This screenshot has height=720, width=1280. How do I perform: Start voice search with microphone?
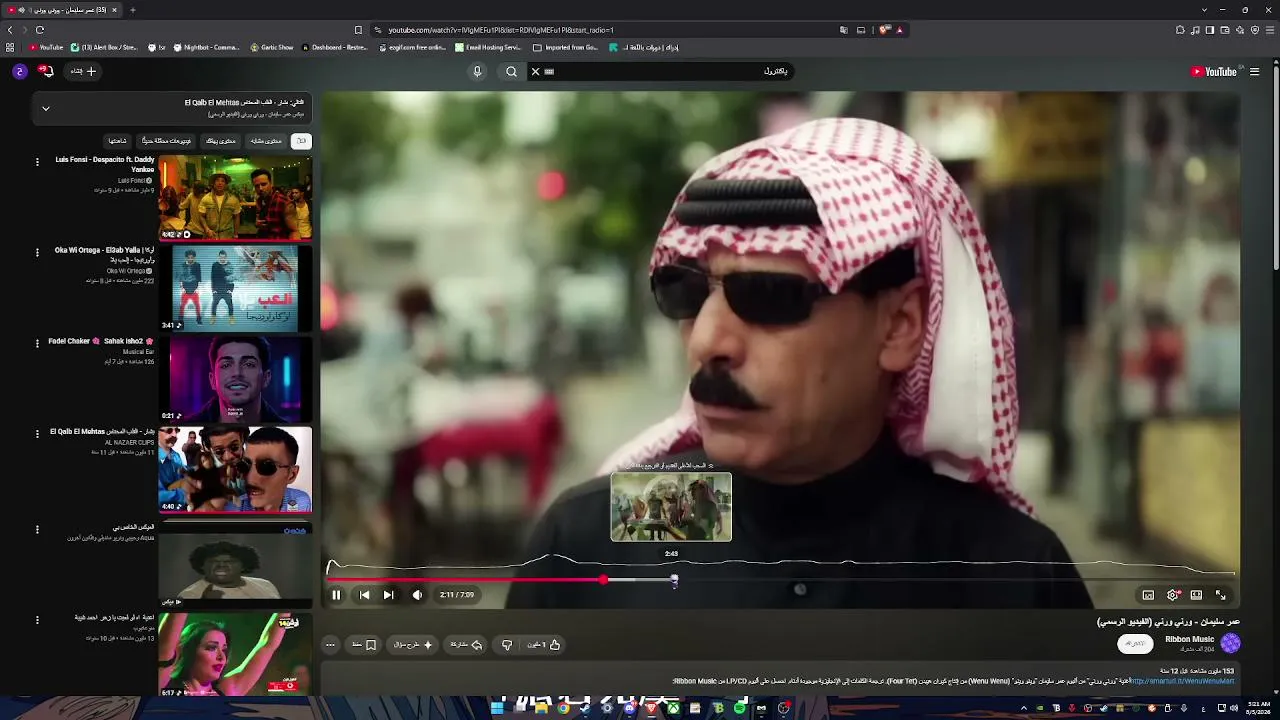(x=477, y=71)
